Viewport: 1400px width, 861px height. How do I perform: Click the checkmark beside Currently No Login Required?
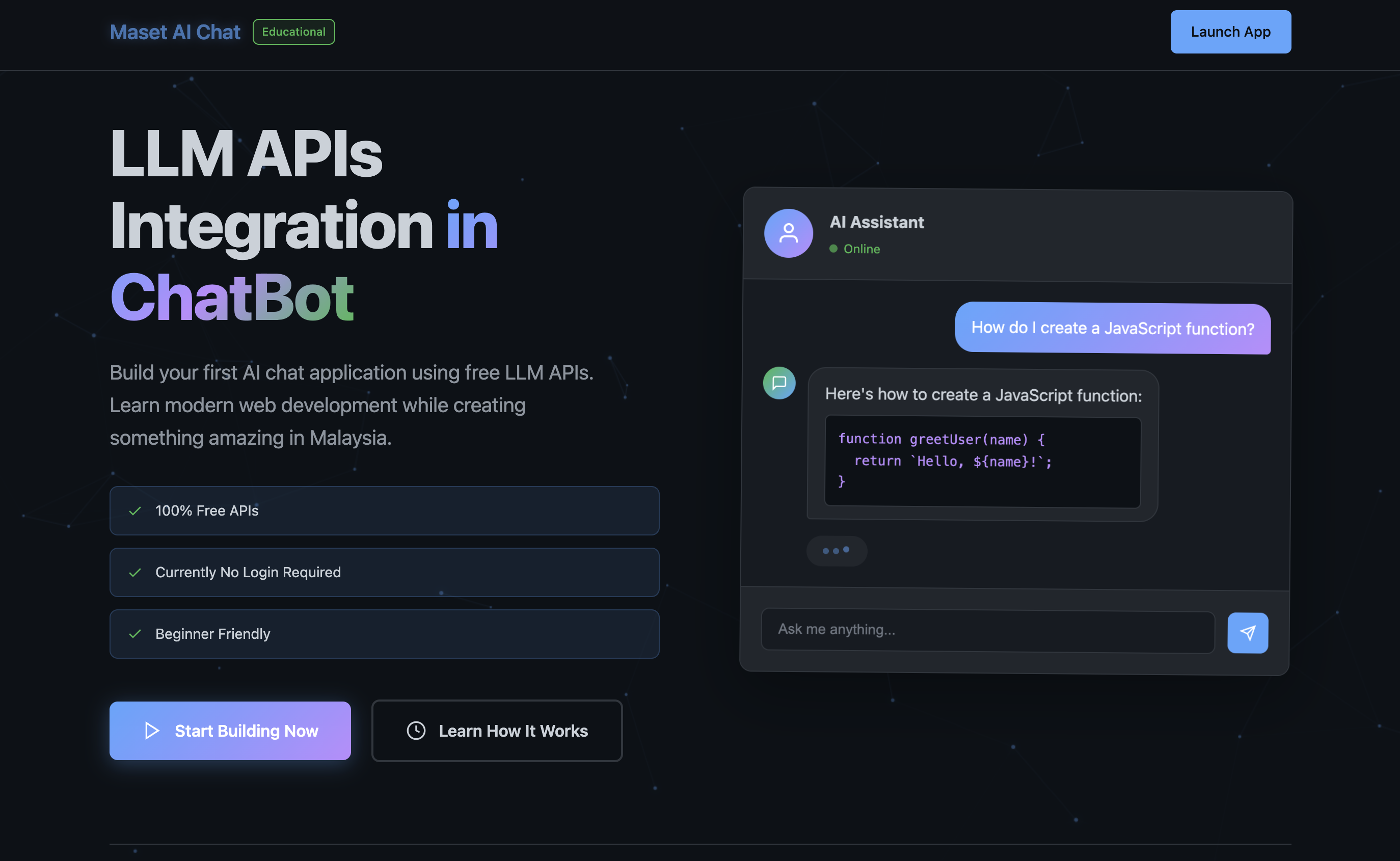[x=135, y=572]
